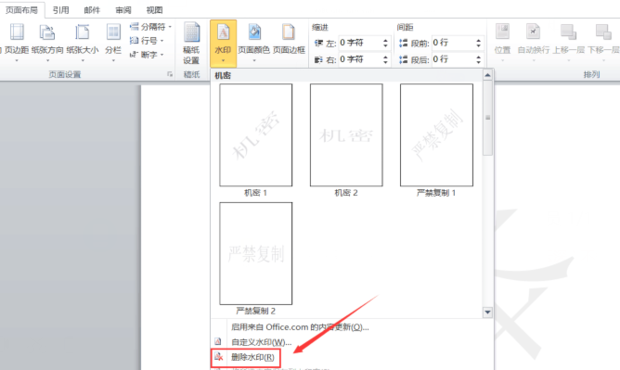The height and width of the screenshot is (370, 620).
Task: Click the 下移一层 send backward button
Action: click(x=603, y=43)
